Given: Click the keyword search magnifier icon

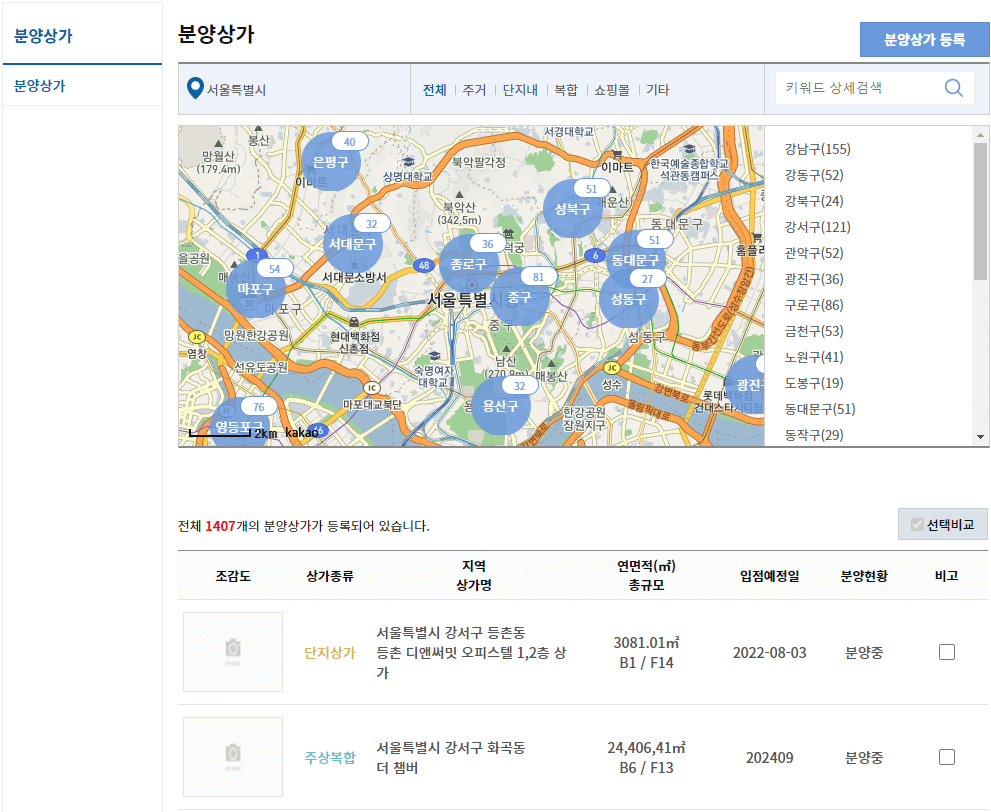Looking at the screenshot, I should click(953, 87).
